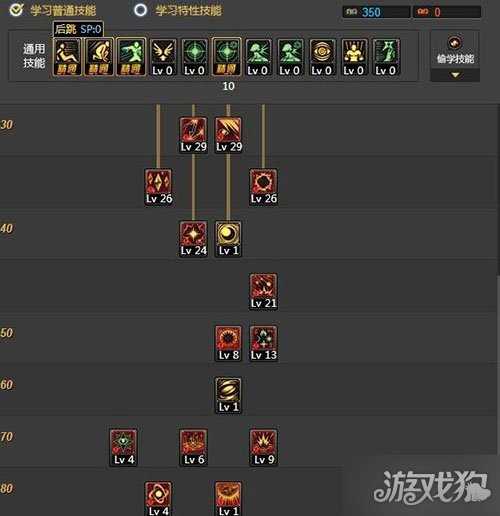Select the Lv 6 fire skill in row 70
Viewport: 500px width, 516px height.
click(193, 448)
